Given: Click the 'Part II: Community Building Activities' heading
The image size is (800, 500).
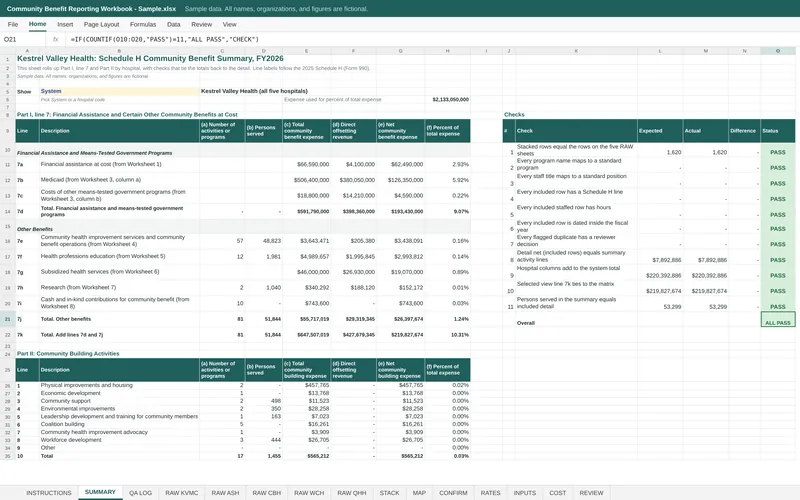Looking at the screenshot, I should pyautogui.click(x=68, y=354).
